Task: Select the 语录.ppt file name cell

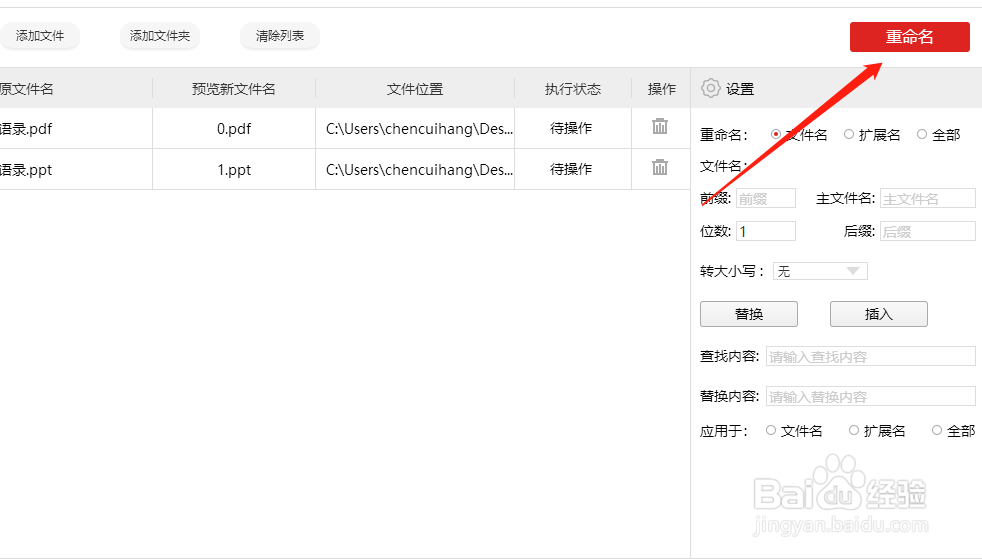Action: coord(76,169)
